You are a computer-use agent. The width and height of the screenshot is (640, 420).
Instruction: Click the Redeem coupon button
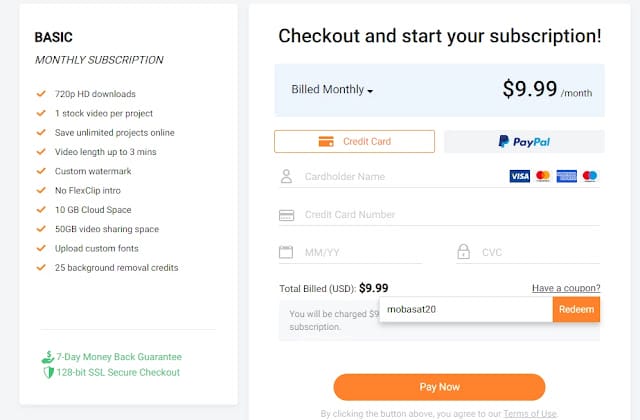(x=576, y=309)
